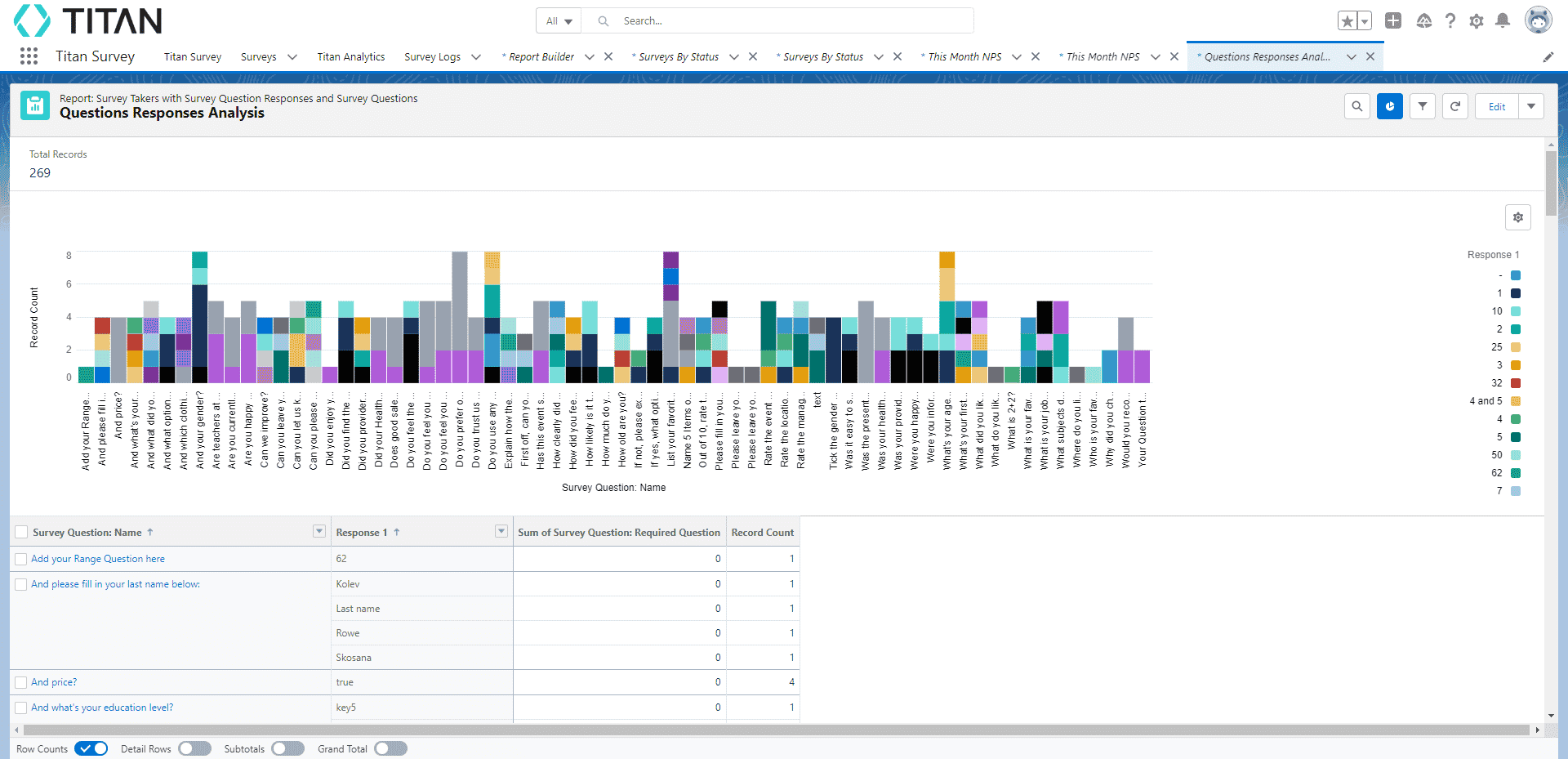Click the Edit button
This screenshot has width=1568, height=759.
(1497, 106)
